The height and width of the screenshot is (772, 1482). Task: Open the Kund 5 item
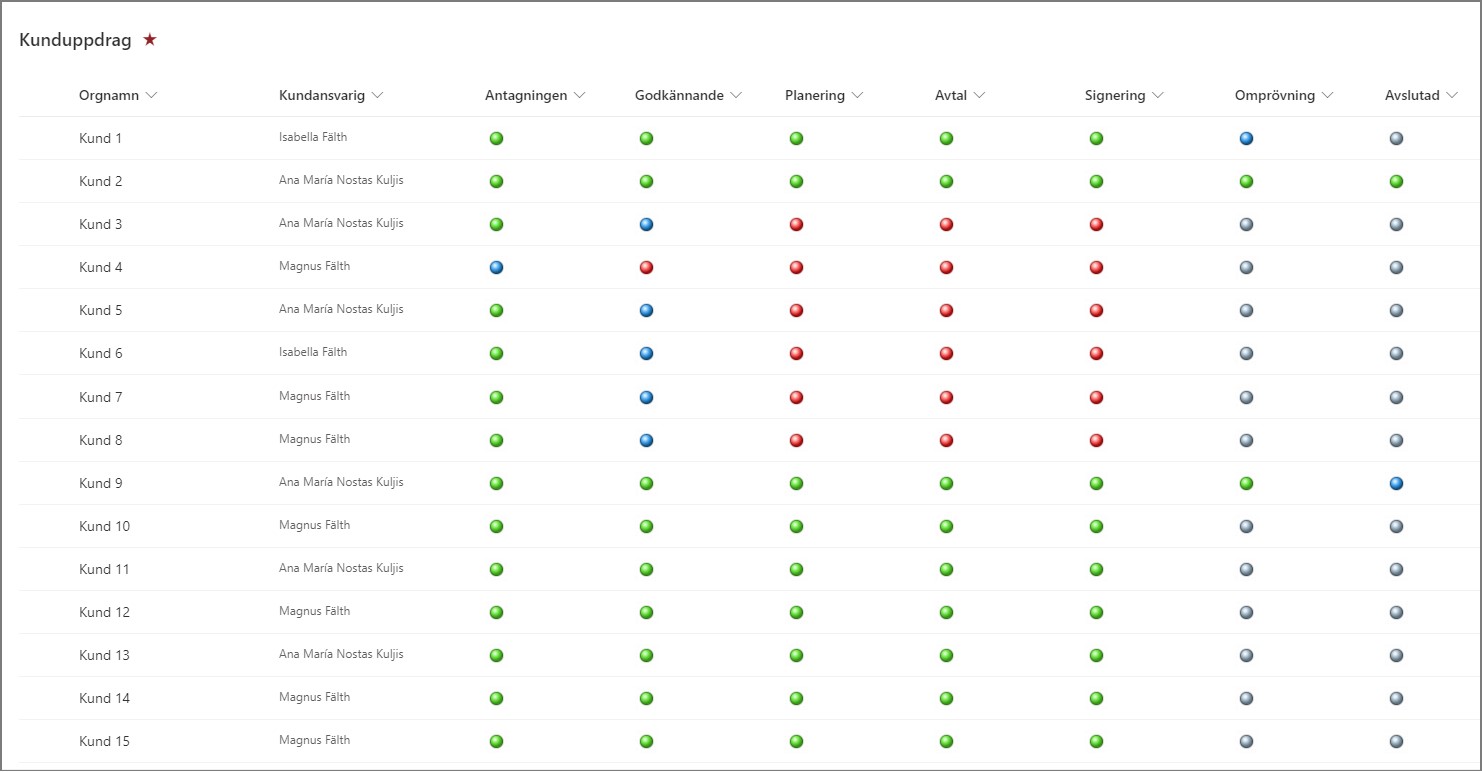point(101,310)
